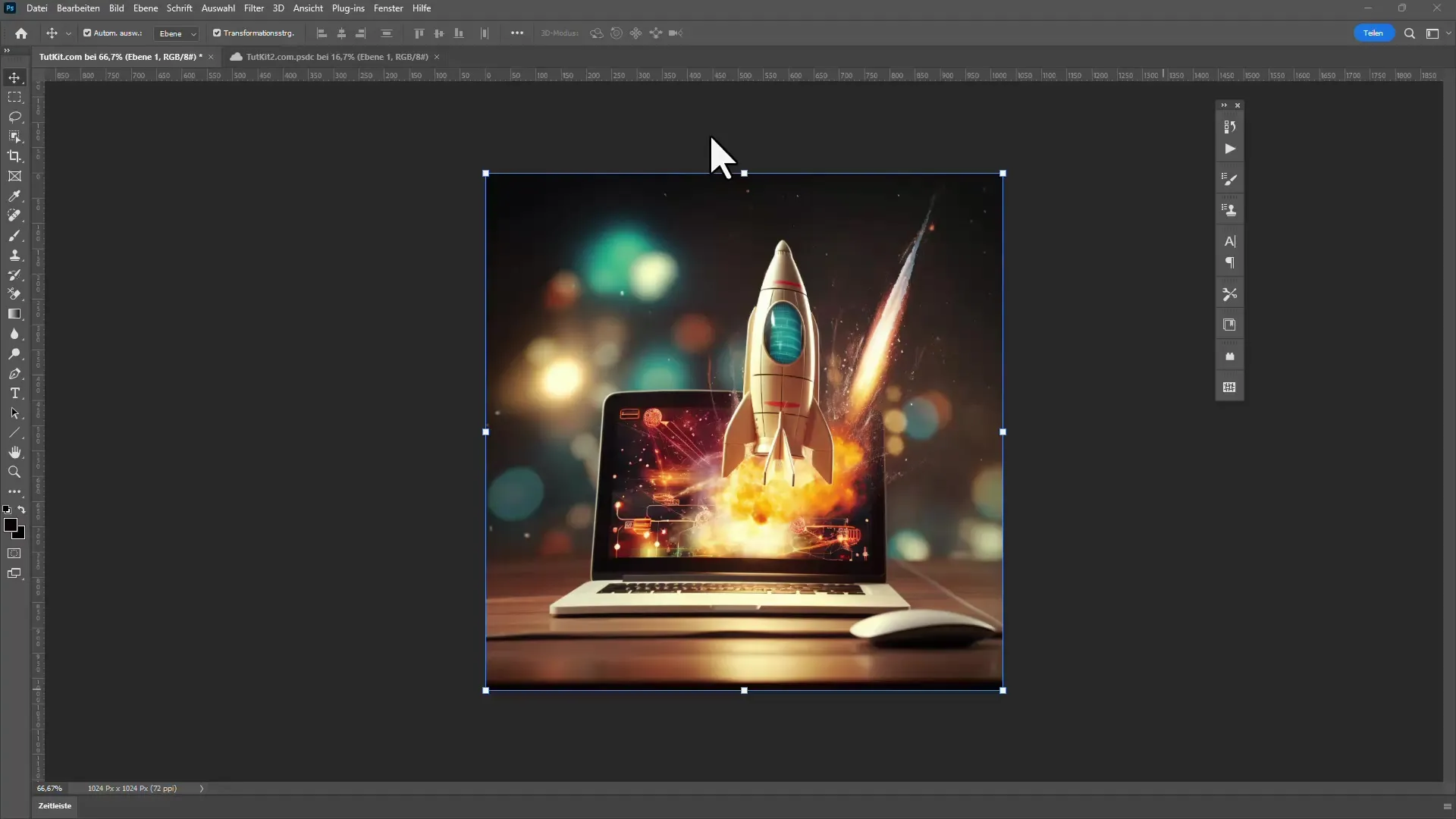Screen dimensions: 1456x819
Task: Select the Rectangular Marquee tool
Action: (14, 98)
